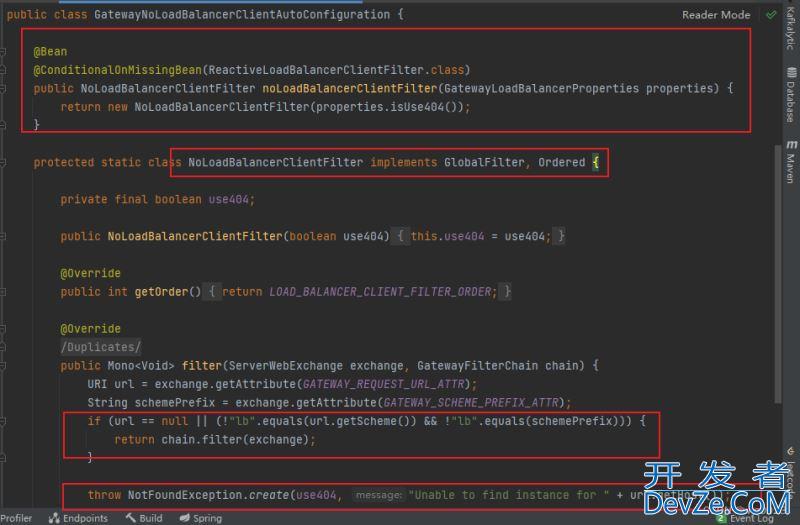Click ReactiveLoadBalancerClientFilter.class reference
800x525 pixels.
(x=336, y=70)
